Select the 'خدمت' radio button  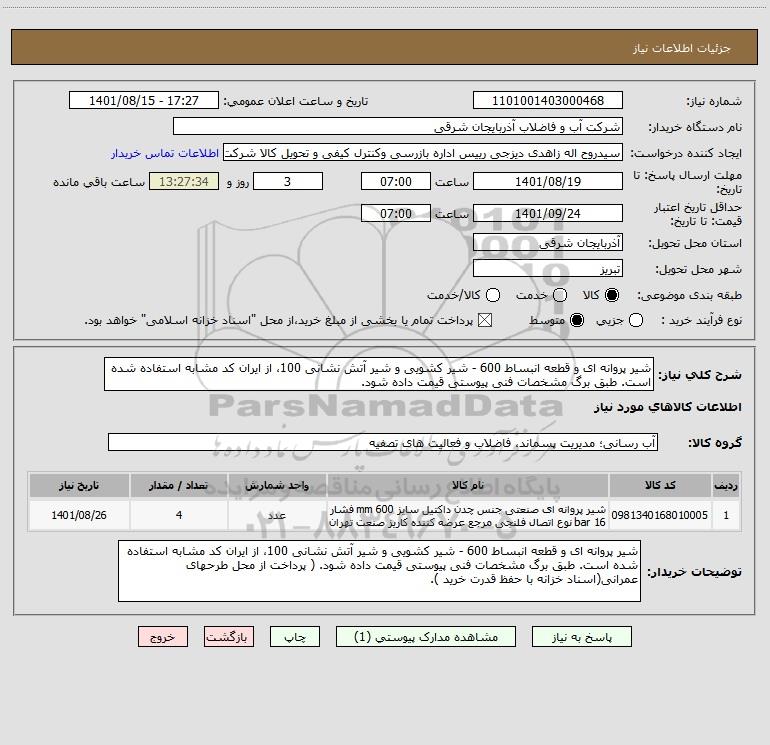560,295
